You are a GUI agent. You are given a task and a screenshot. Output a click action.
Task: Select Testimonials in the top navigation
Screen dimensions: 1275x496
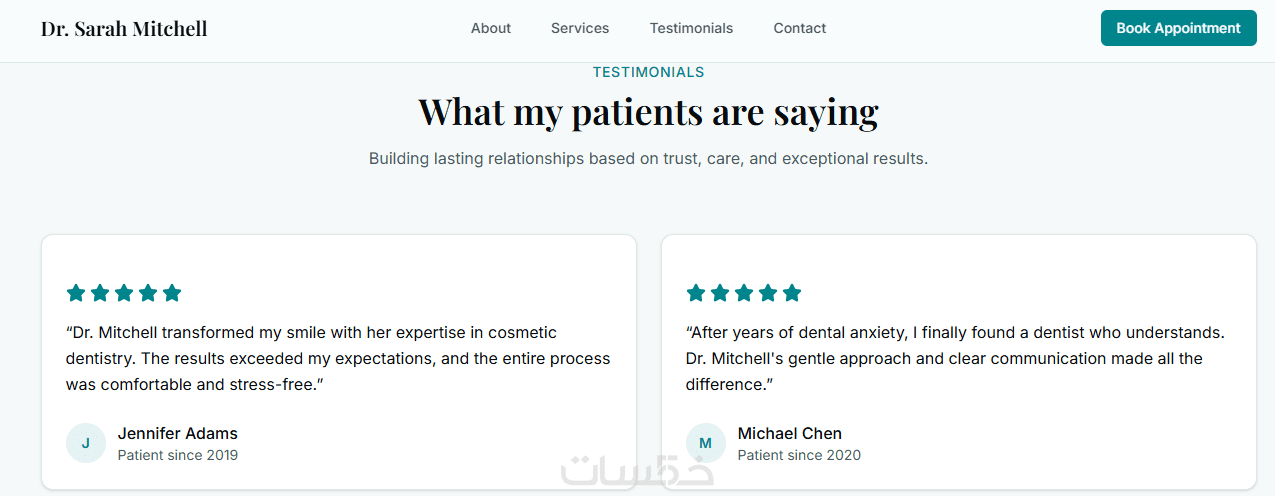pos(691,28)
